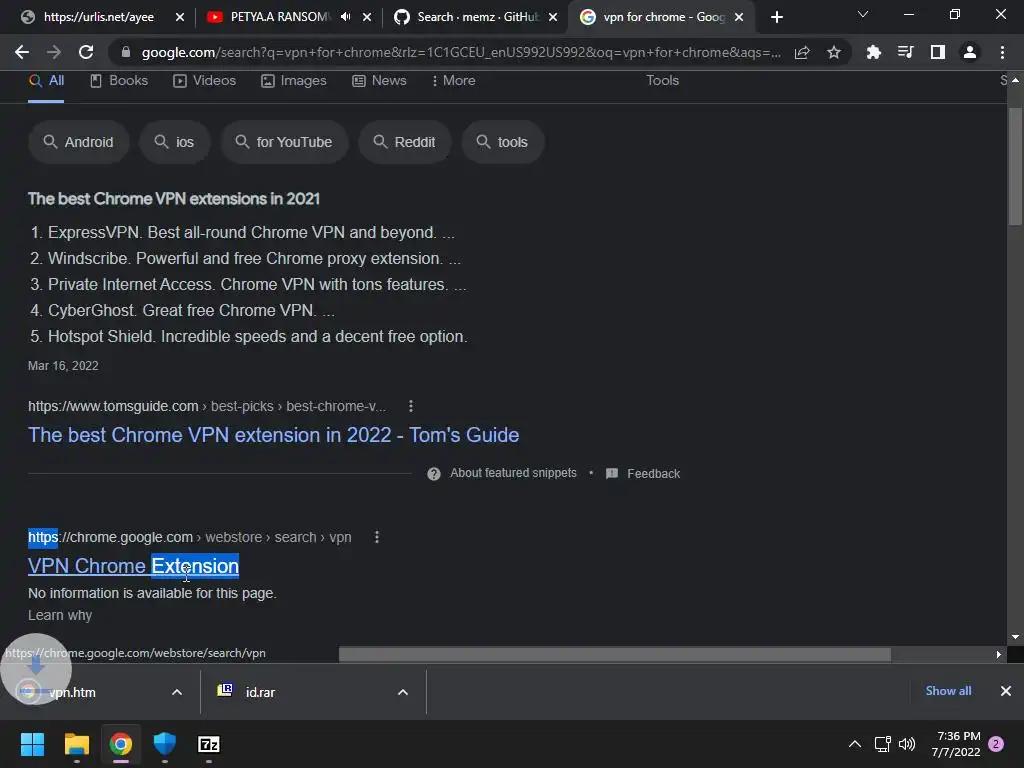Click About featured snippets link
The height and width of the screenshot is (768, 1024).
[513, 473]
